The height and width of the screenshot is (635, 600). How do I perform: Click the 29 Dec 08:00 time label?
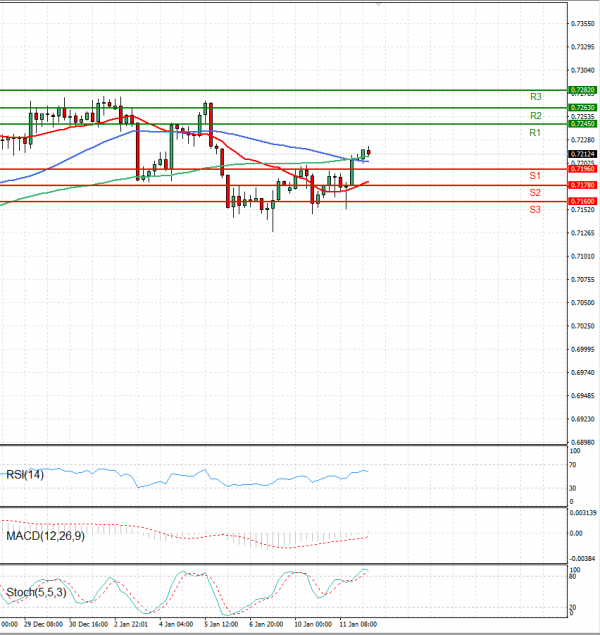coord(43,624)
